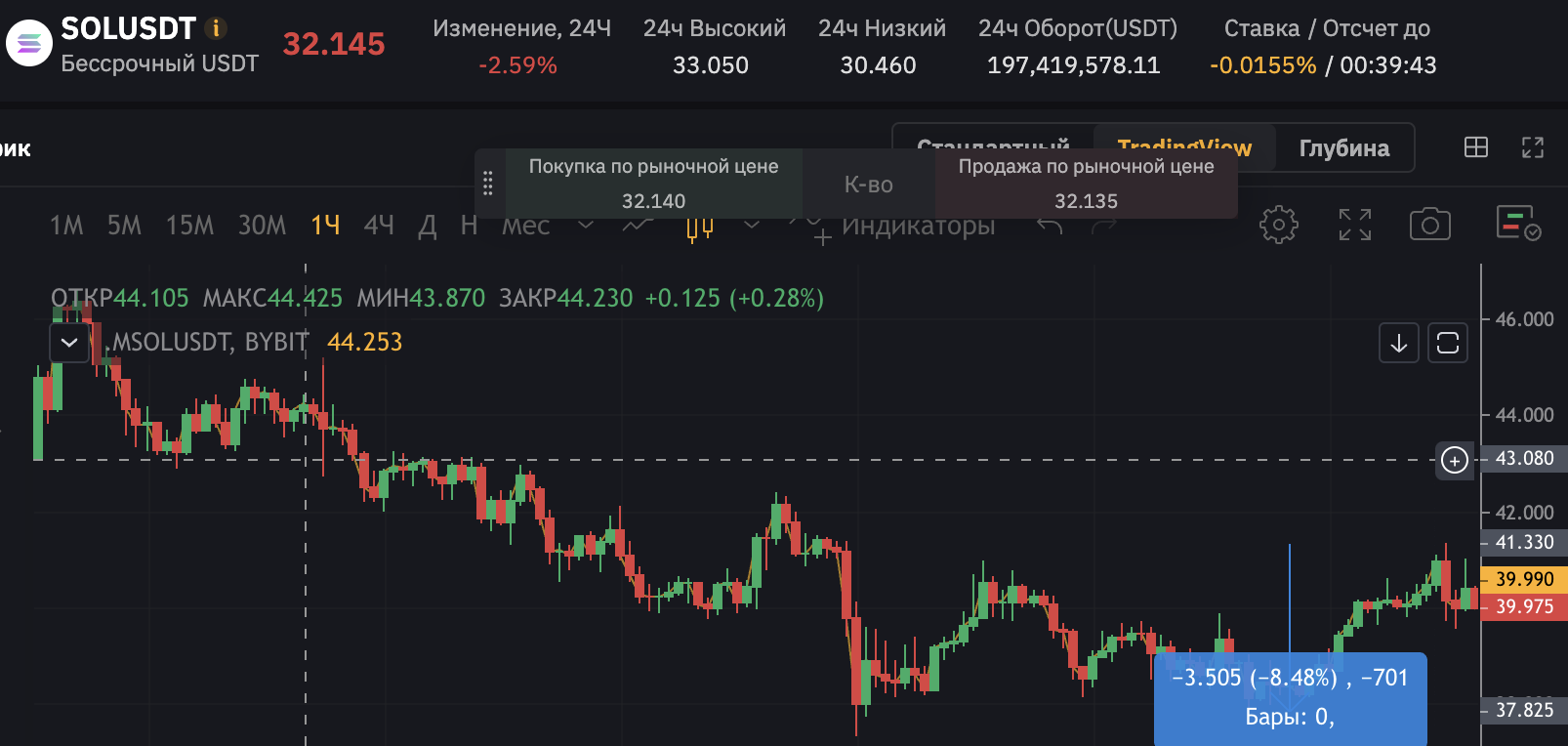Grab the quick trade panel handle
This screenshot has width=1568, height=746.
[488, 184]
